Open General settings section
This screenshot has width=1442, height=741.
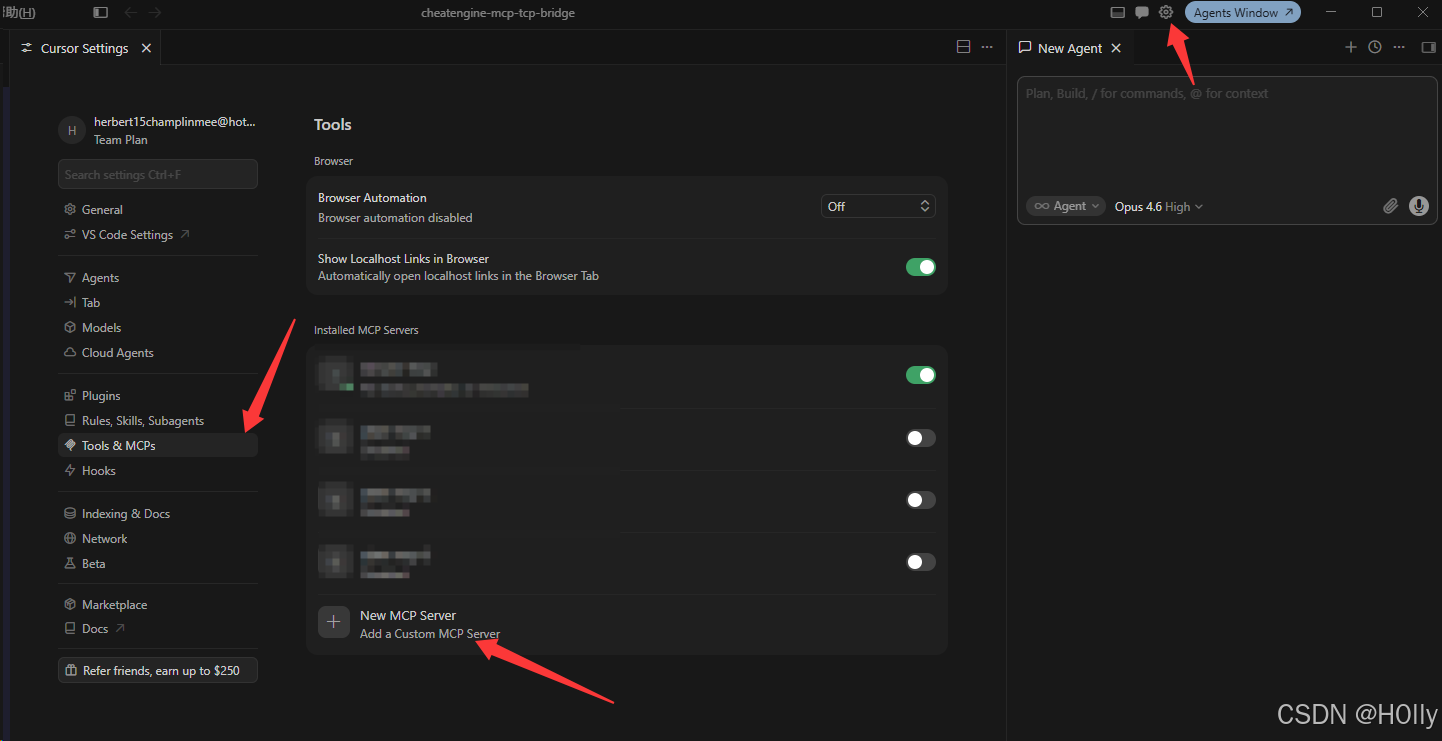158,210
